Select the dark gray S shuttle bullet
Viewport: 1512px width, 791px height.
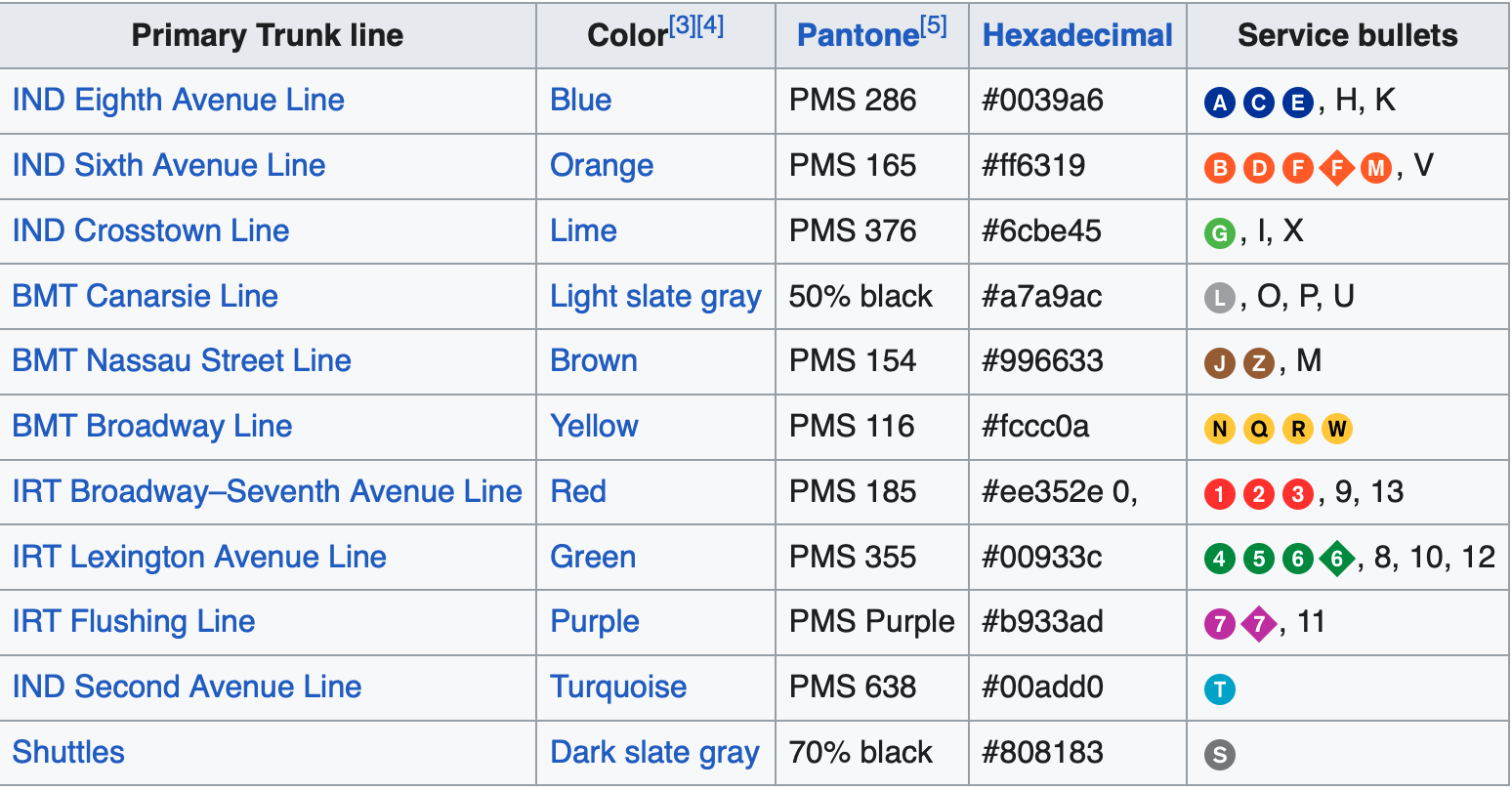(1220, 755)
